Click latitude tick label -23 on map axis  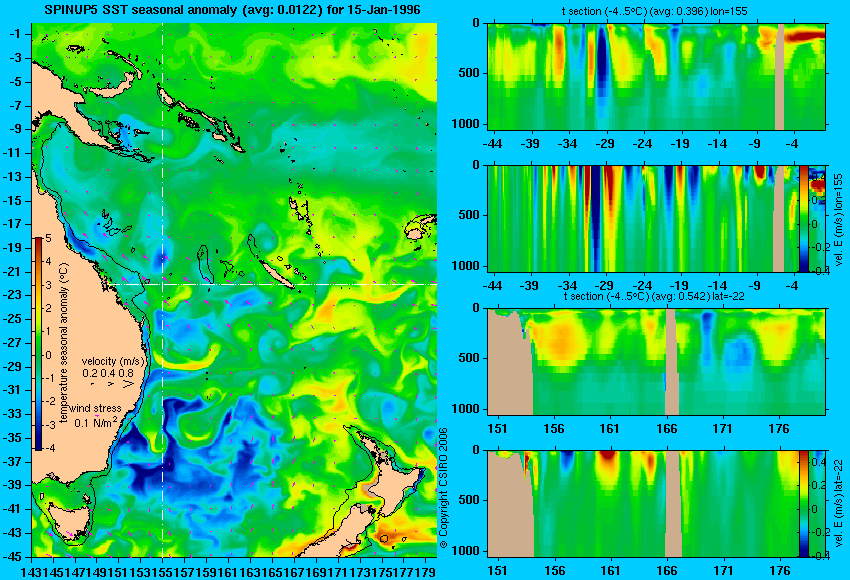pyautogui.click(x=12, y=295)
